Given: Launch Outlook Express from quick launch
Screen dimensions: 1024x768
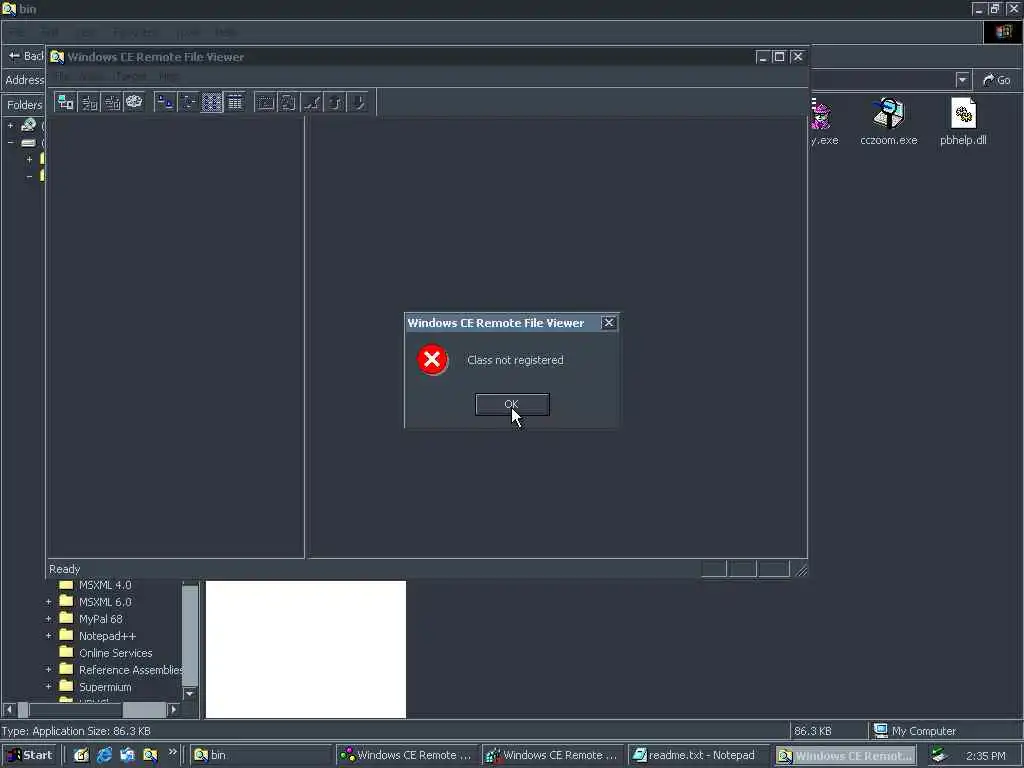Looking at the screenshot, I should click(x=127, y=756).
